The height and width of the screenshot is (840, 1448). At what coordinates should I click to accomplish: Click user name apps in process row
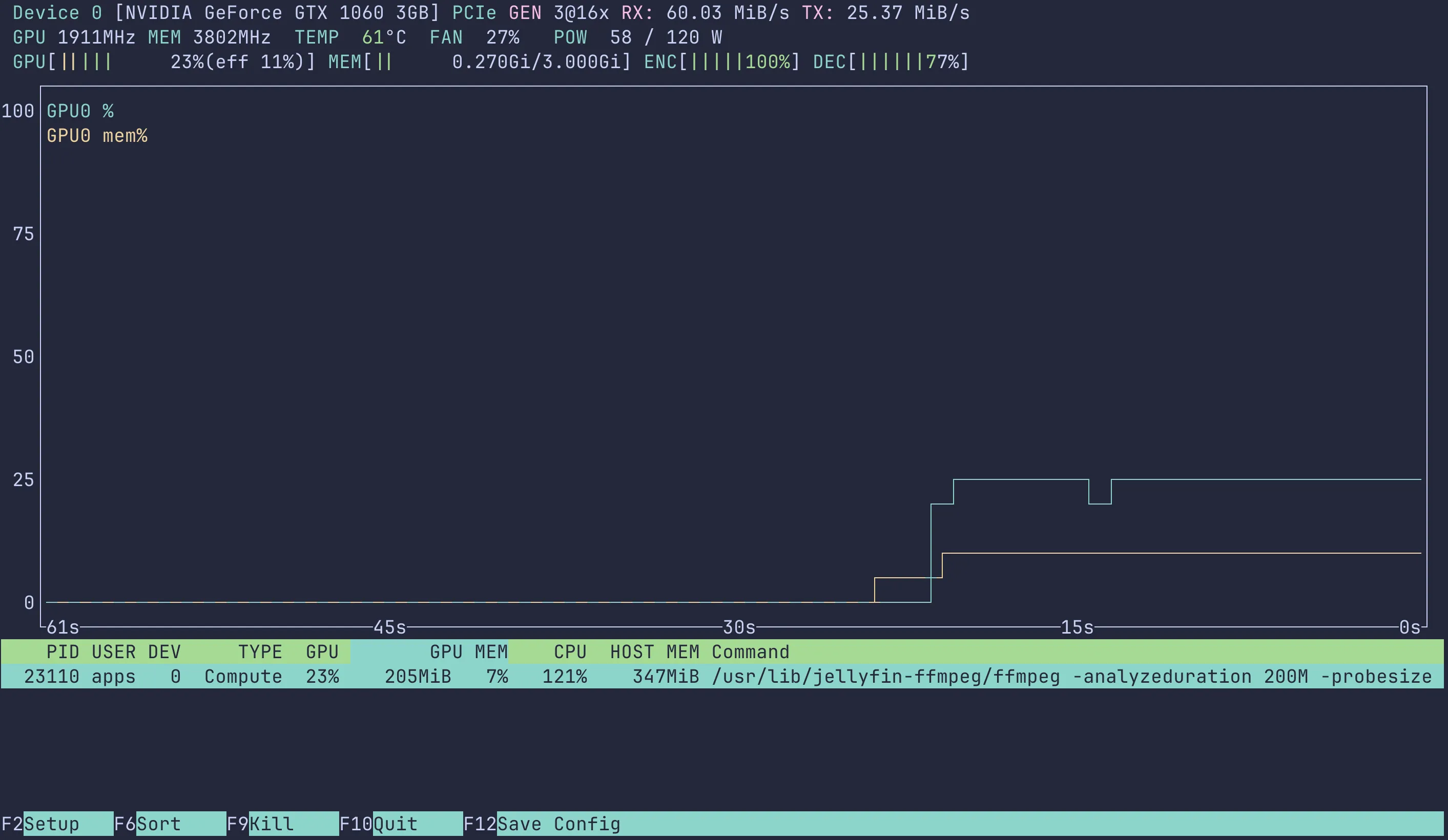point(113,676)
